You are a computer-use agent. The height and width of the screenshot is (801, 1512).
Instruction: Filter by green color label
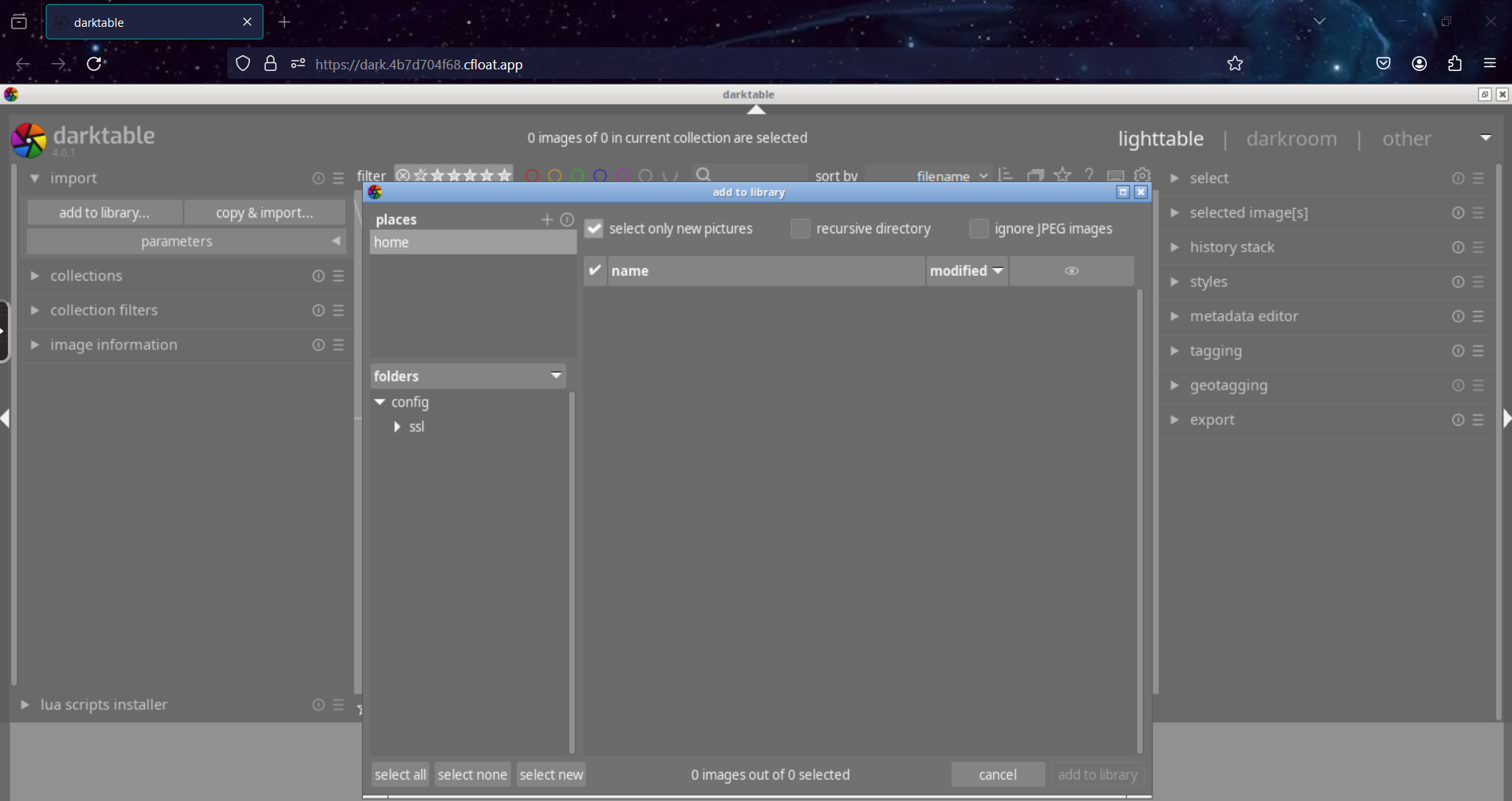[x=577, y=176]
